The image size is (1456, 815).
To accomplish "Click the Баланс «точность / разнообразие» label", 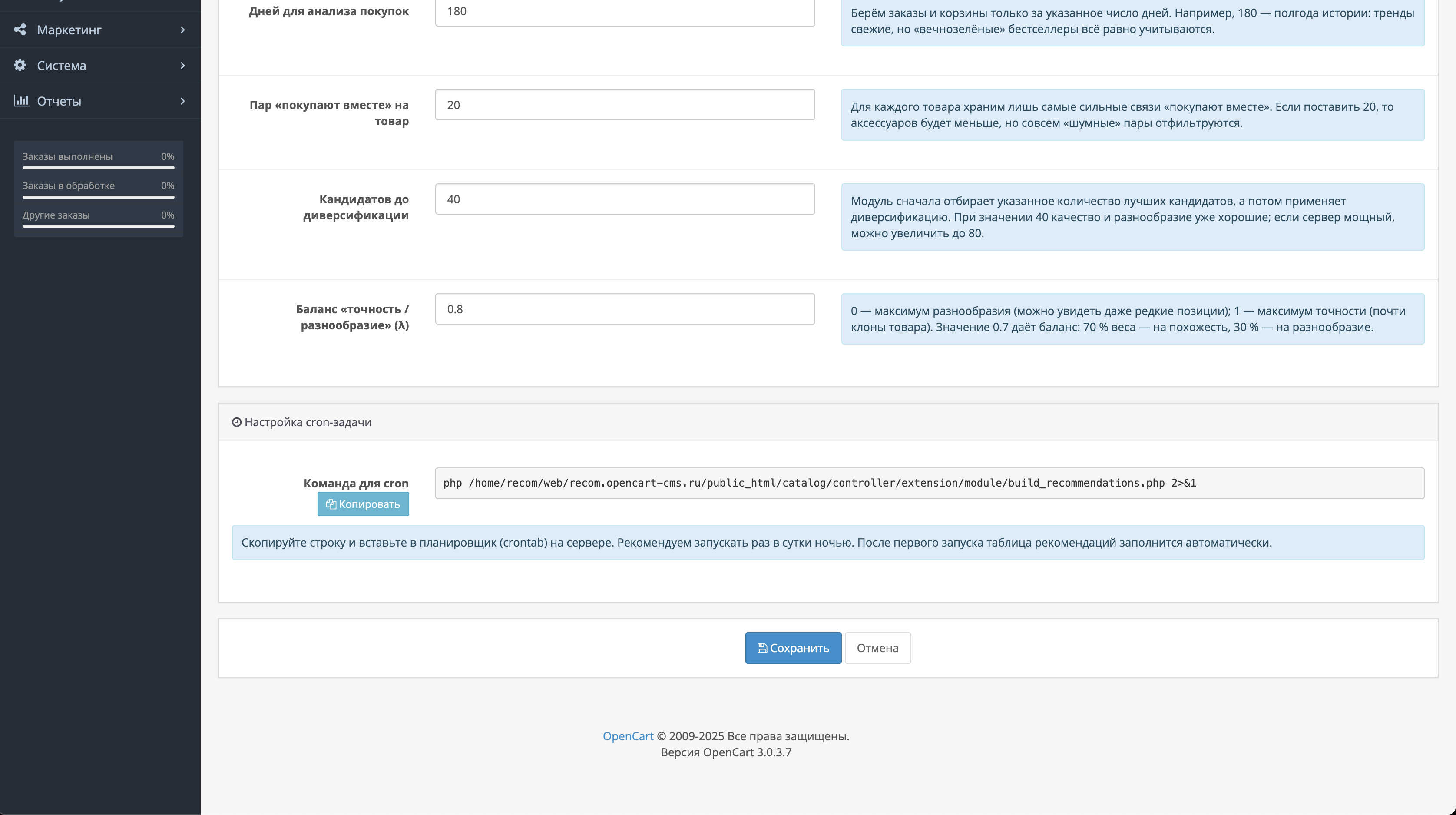I will coord(352,317).
